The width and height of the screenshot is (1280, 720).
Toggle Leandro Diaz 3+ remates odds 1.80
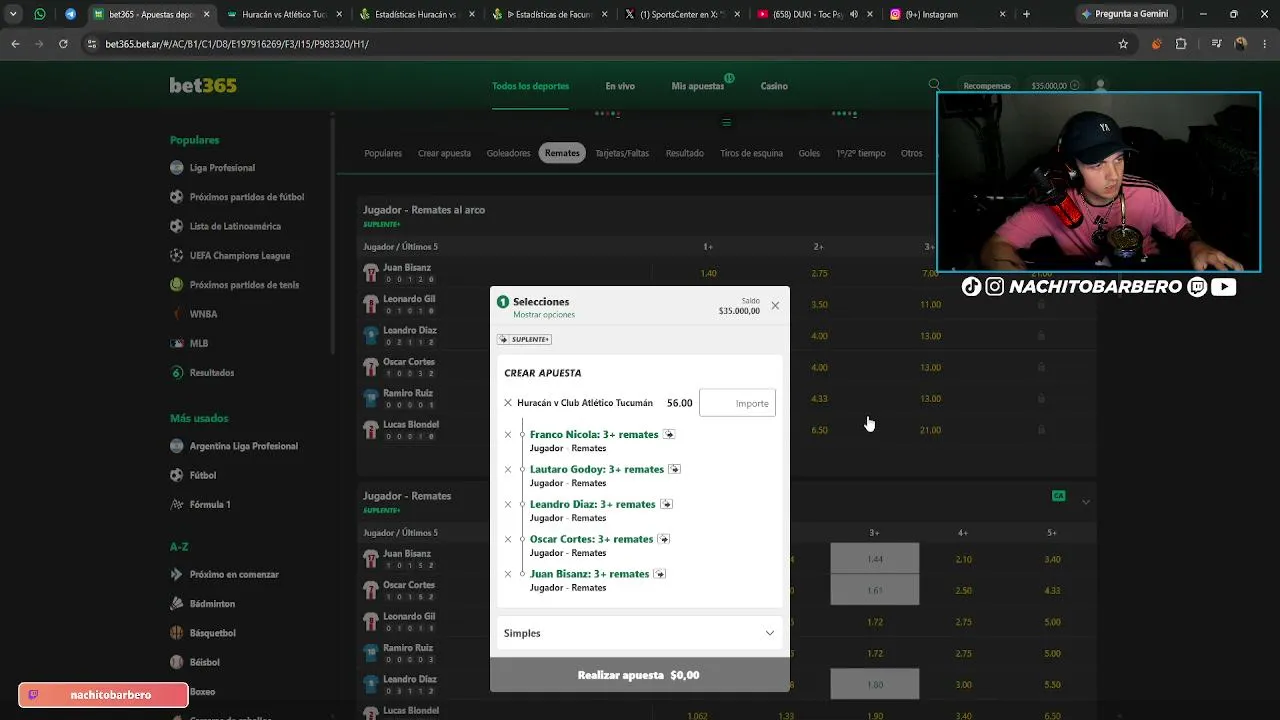pos(875,684)
